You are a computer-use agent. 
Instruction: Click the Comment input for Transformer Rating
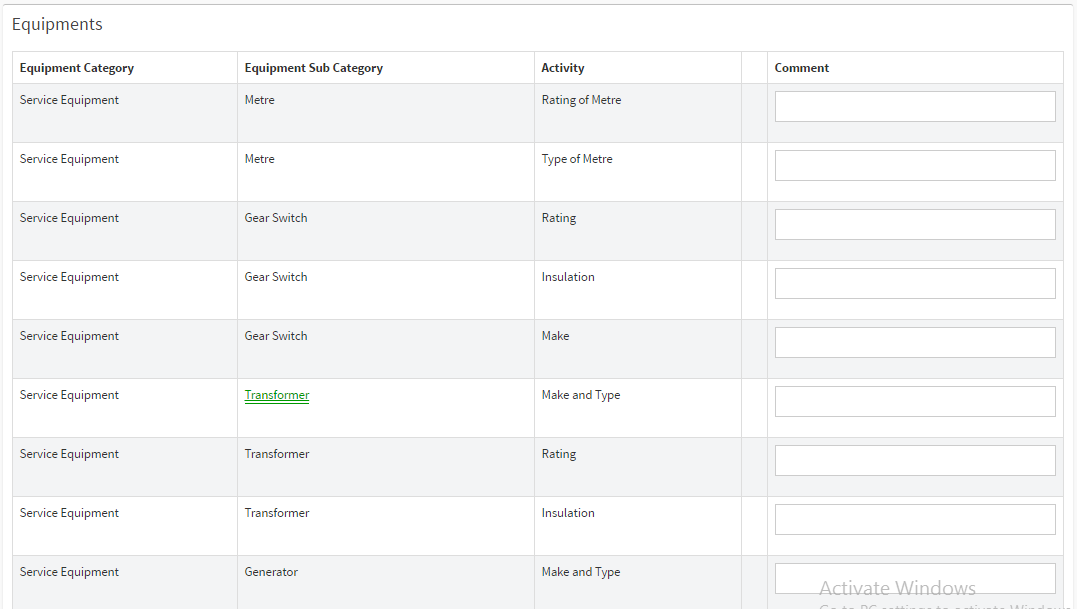(x=914, y=461)
